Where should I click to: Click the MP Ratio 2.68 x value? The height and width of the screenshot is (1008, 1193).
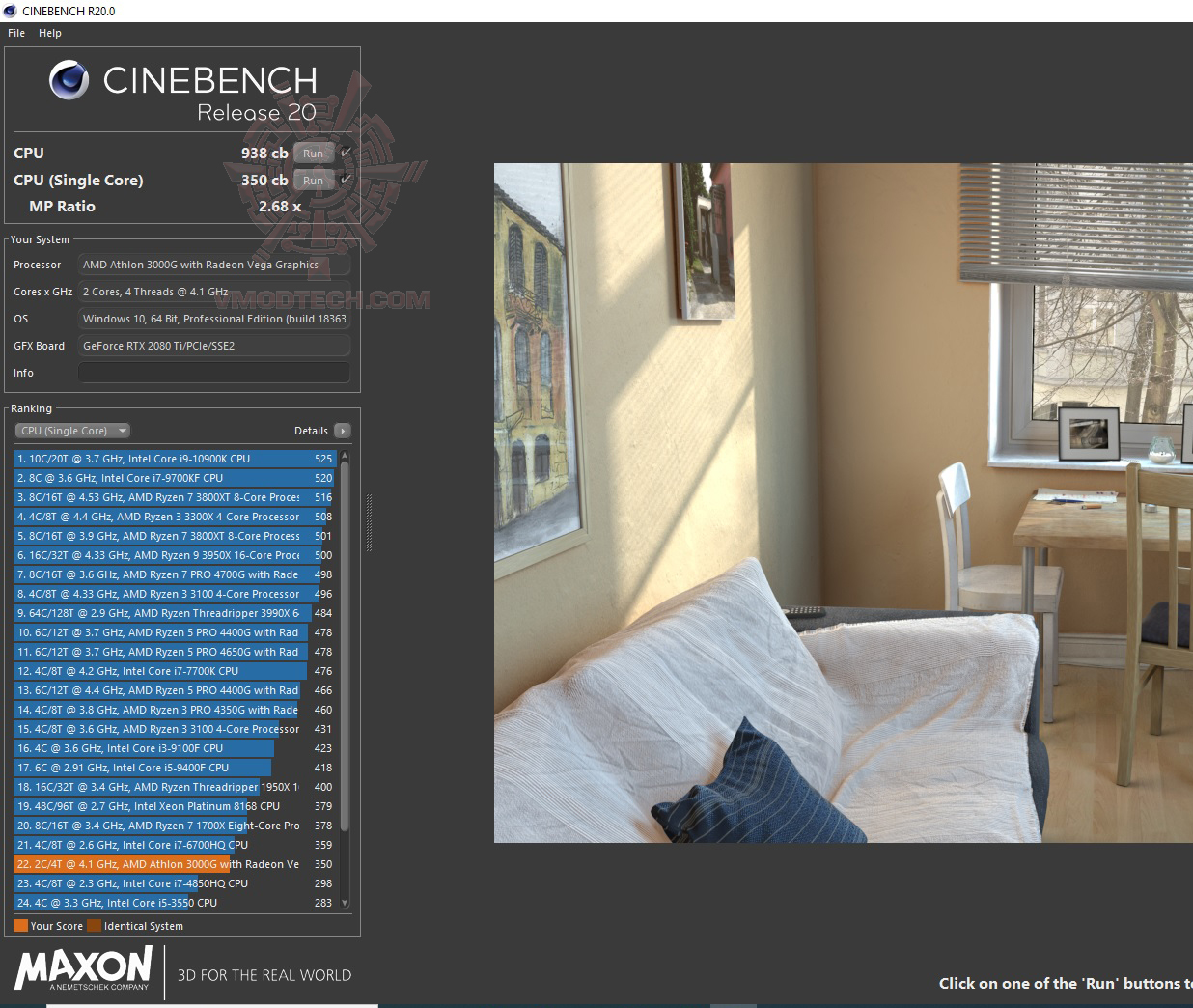[280, 207]
